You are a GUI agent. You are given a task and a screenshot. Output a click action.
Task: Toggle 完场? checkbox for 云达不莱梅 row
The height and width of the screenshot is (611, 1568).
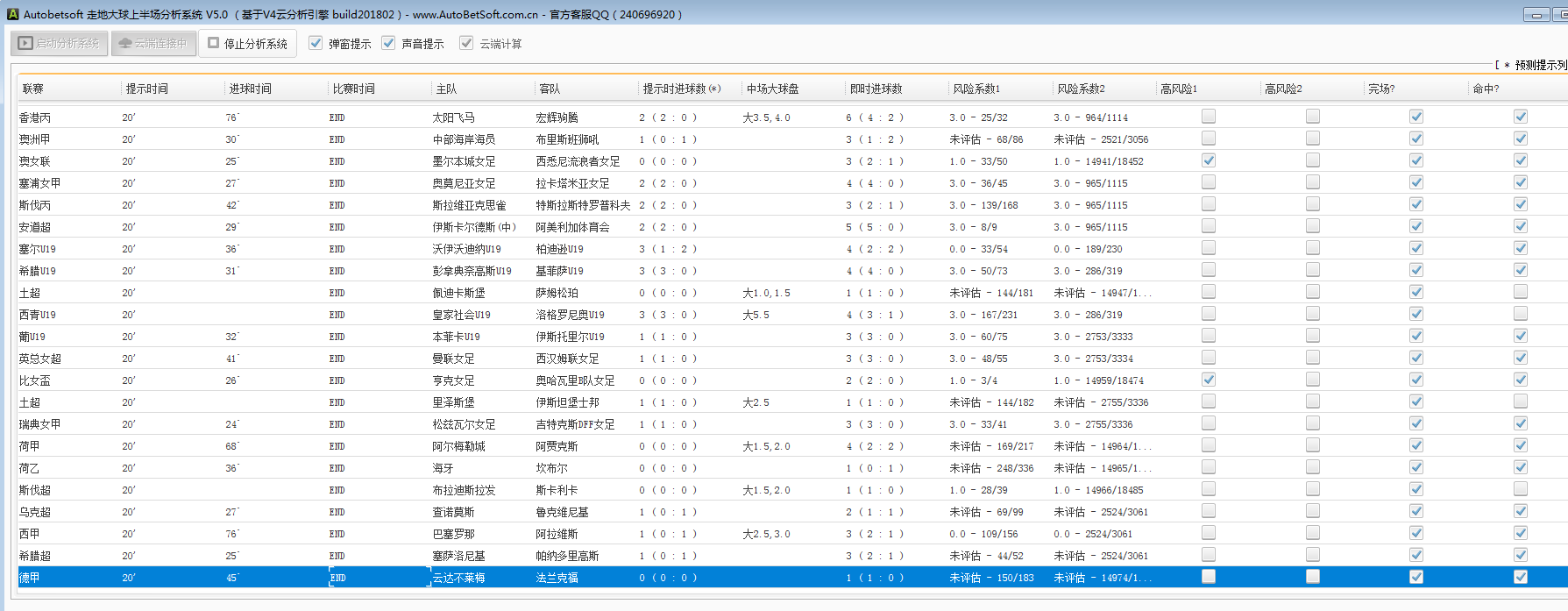[1415, 577]
